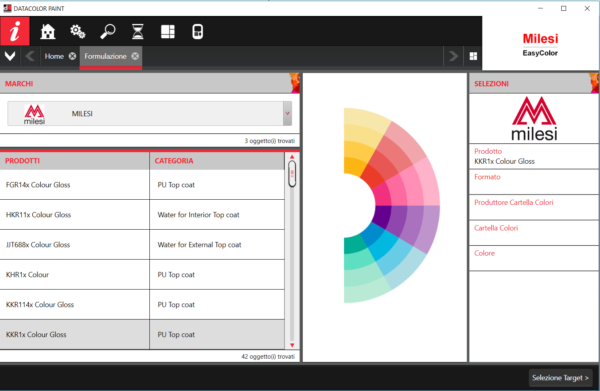Switch to the Home tab
This screenshot has width=600, height=391.
[54, 56]
